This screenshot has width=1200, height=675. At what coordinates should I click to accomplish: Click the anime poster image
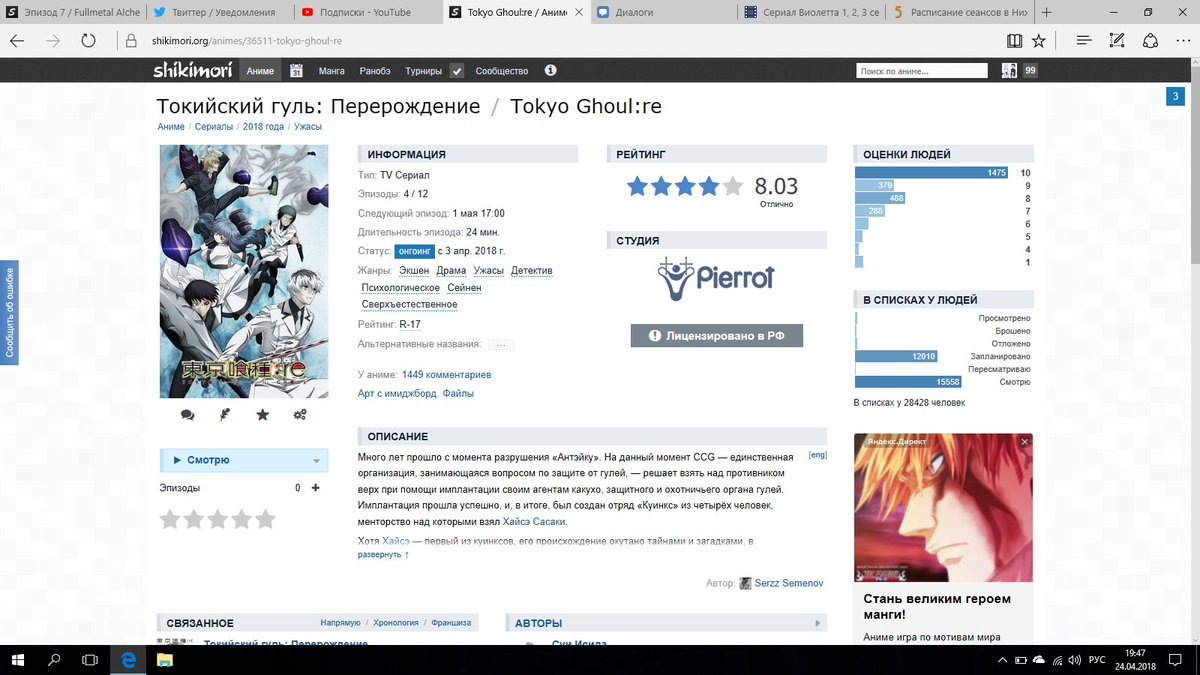coord(244,270)
